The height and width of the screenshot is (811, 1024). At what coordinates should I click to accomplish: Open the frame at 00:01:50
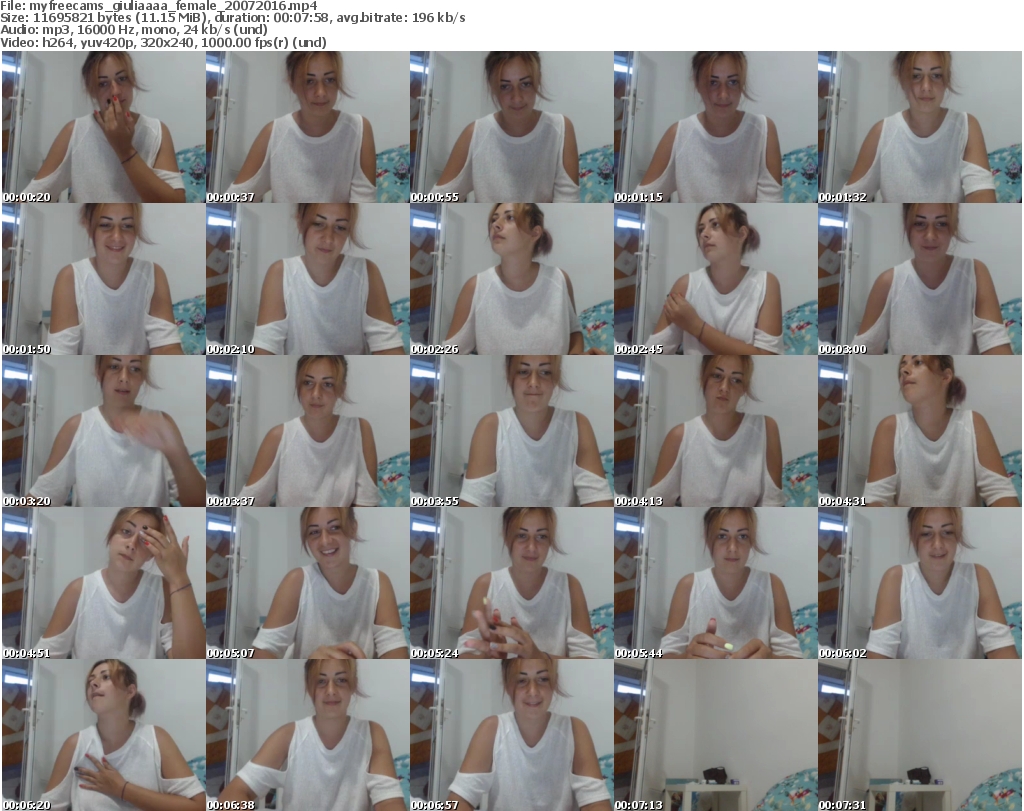pos(104,279)
